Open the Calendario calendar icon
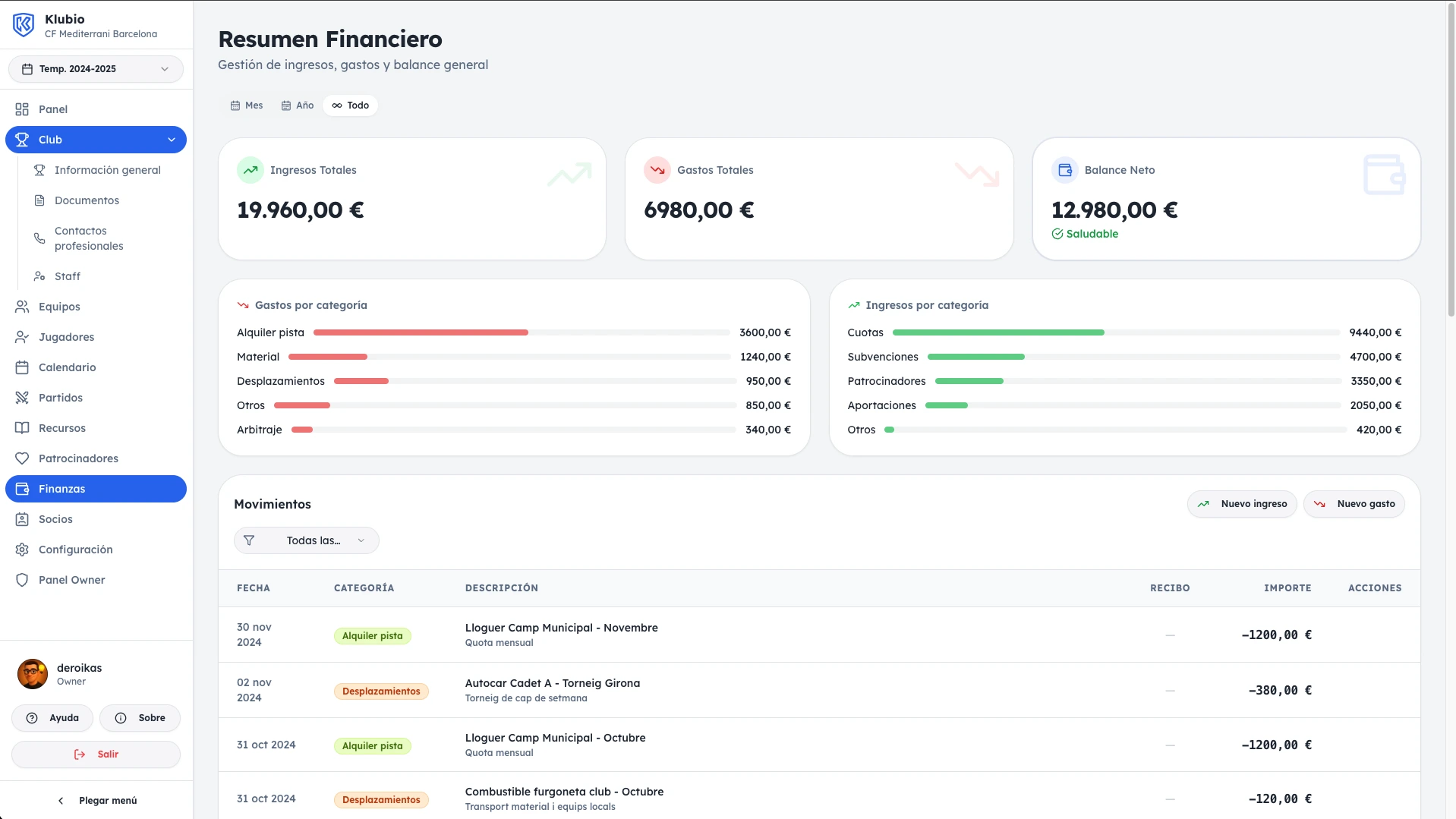This screenshot has height=819, width=1456. [23, 367]
